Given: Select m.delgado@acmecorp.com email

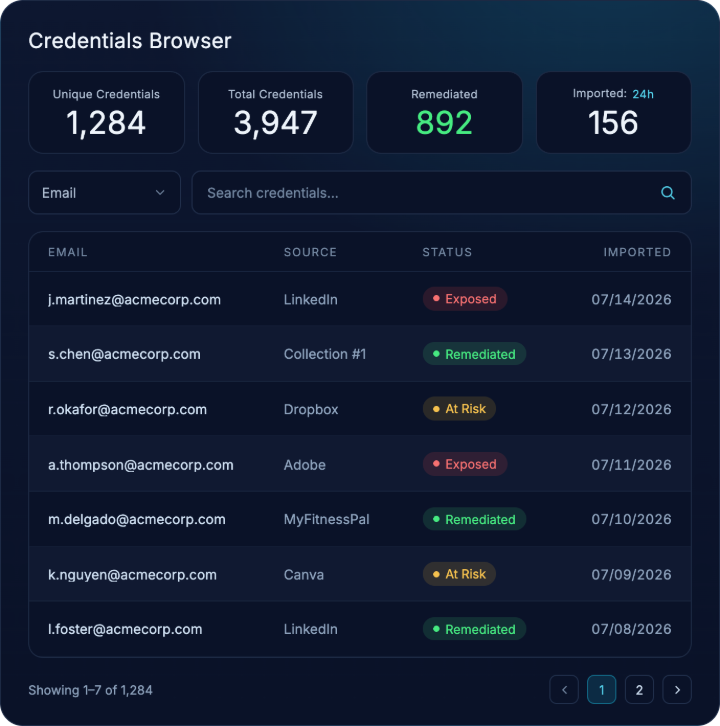Looking at the screenshot, I should 137,519.
